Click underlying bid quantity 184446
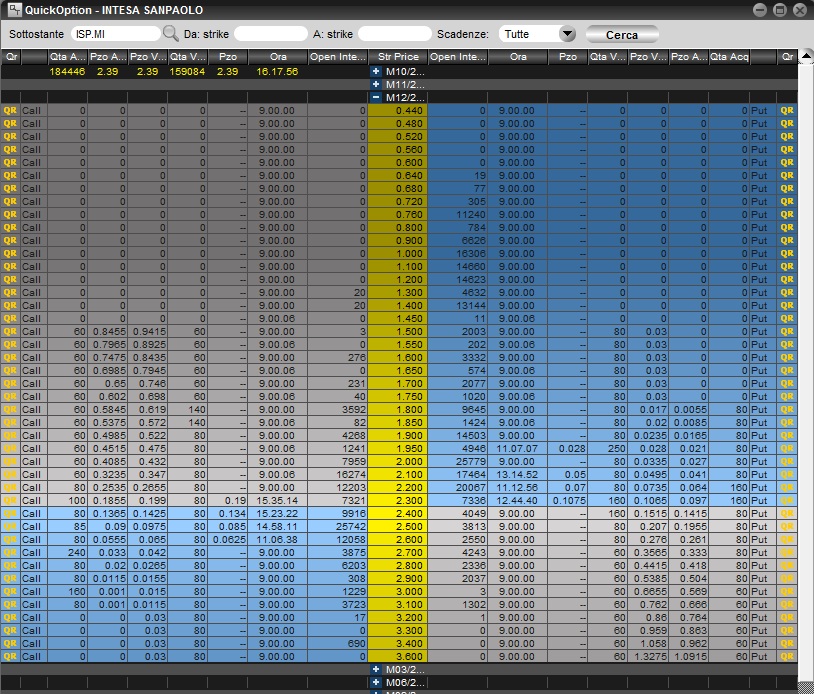 point(67,72)
